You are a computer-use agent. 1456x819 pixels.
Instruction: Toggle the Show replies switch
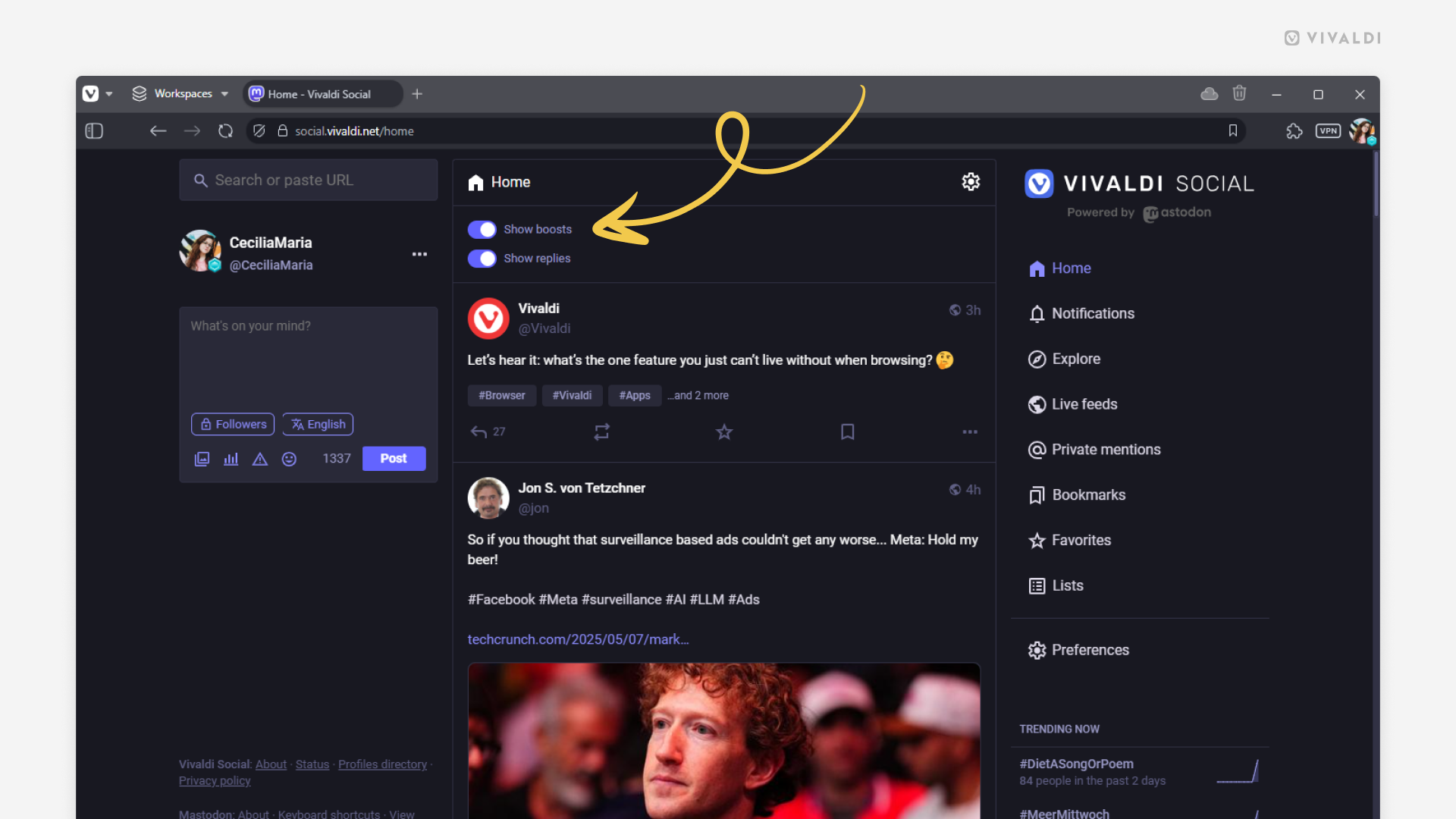[482, 259]
